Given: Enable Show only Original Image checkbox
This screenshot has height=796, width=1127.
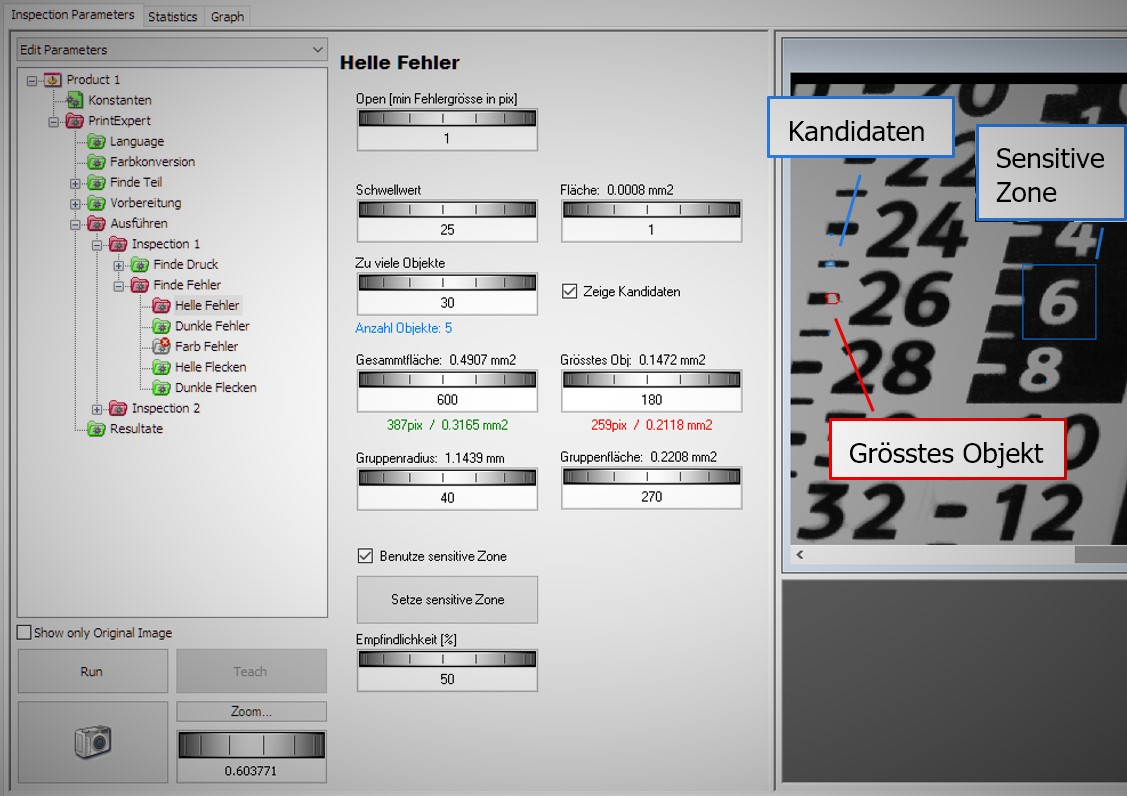Looking at the screenshot, I should (x=25, y=633).
